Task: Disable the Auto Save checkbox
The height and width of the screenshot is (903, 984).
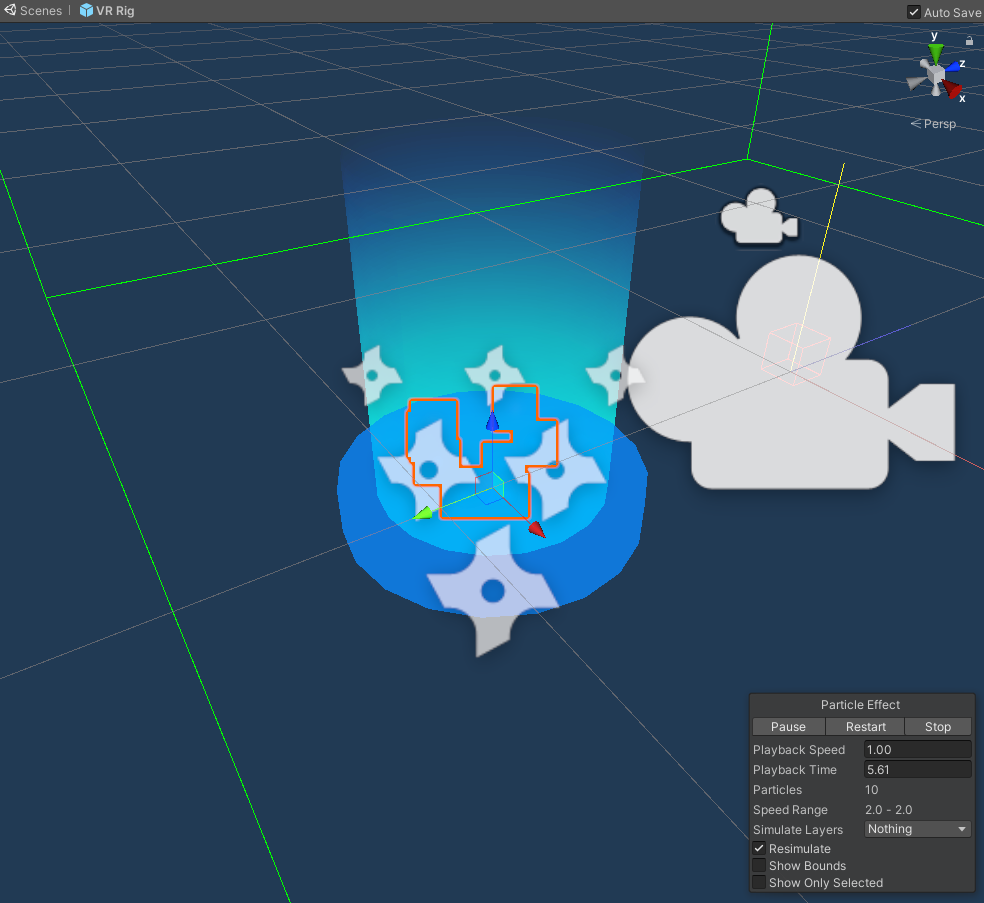Action: point(913,12)
